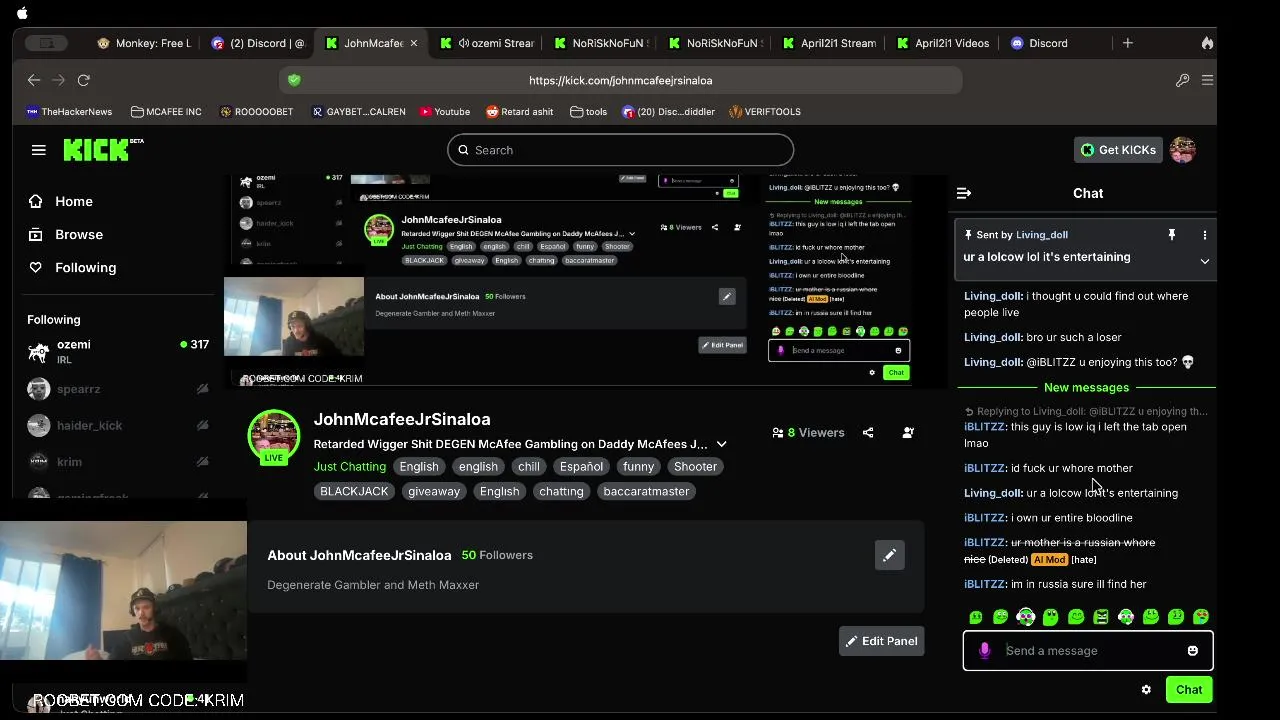This screenshot has width=1280, height=720.
Task: Close the JohnMcafee browser tab
Action: 413,43
